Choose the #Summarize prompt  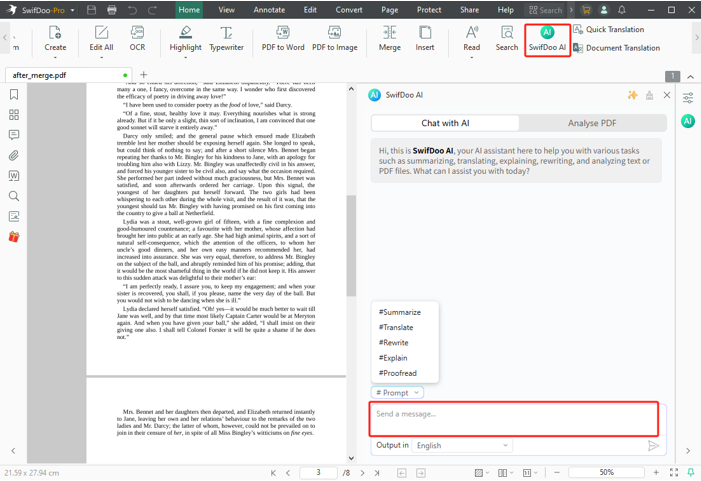click(x=400, y=312)
